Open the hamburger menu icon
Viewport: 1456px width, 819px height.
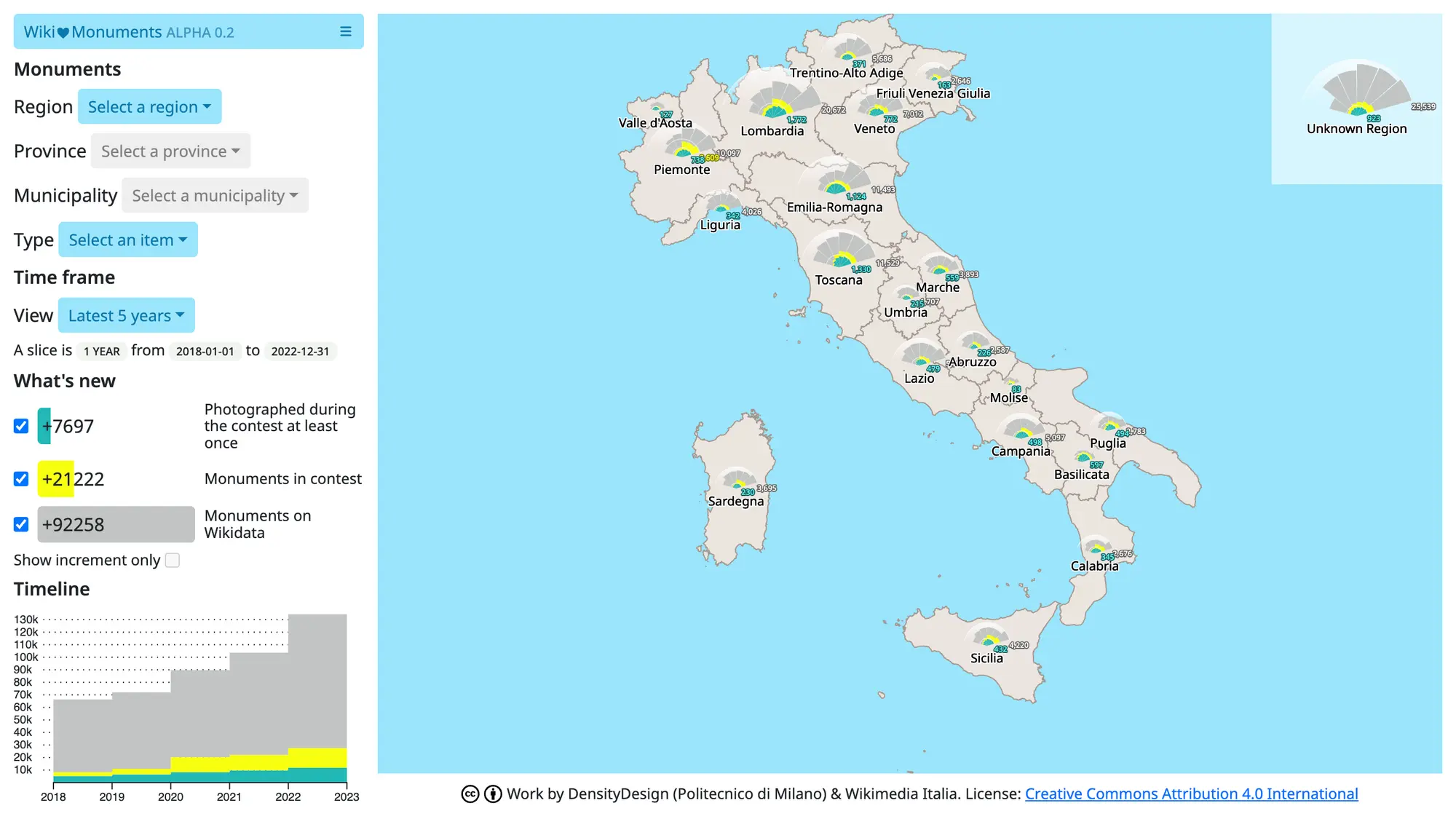pos(345,31)
